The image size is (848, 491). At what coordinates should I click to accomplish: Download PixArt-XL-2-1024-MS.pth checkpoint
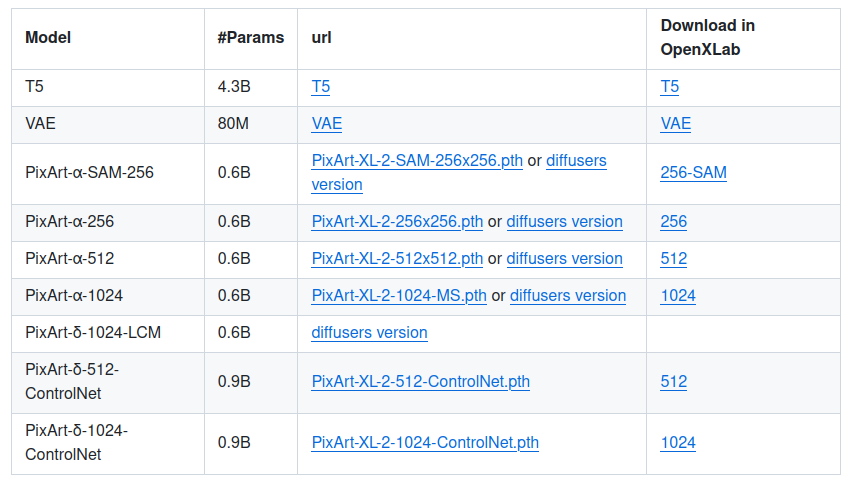tap(399, 296)
